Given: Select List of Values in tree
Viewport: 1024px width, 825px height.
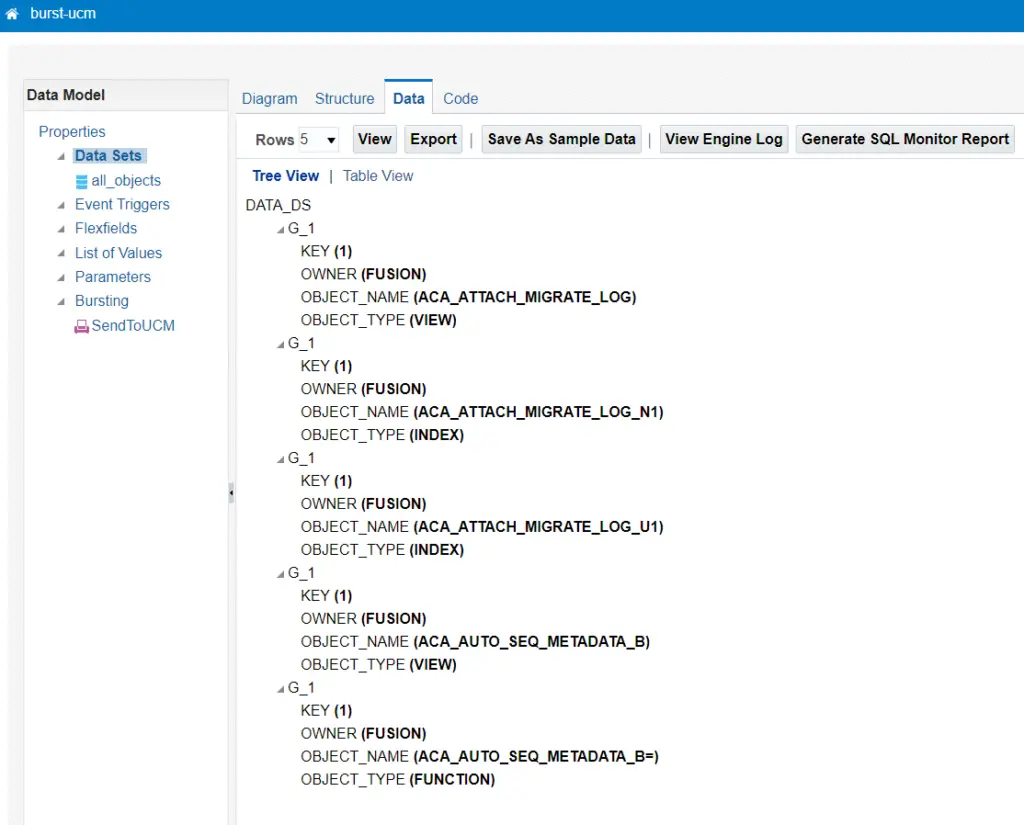Looking at the screenshot, I should pos(118,253).
